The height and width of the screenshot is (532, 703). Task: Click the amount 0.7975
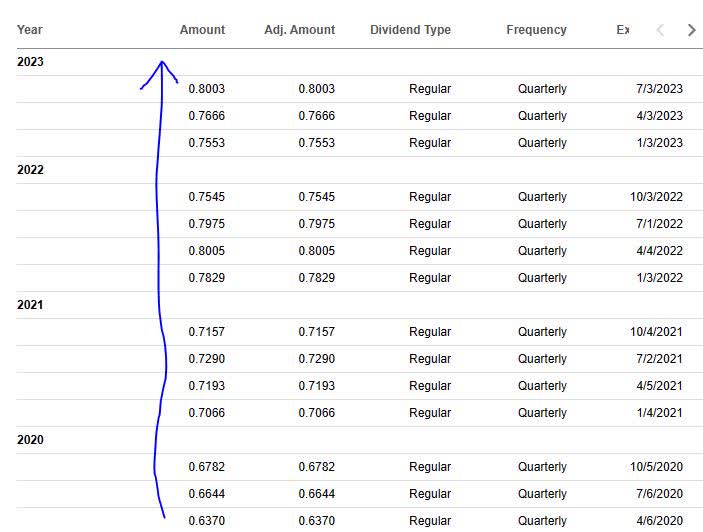click(207, 224)
